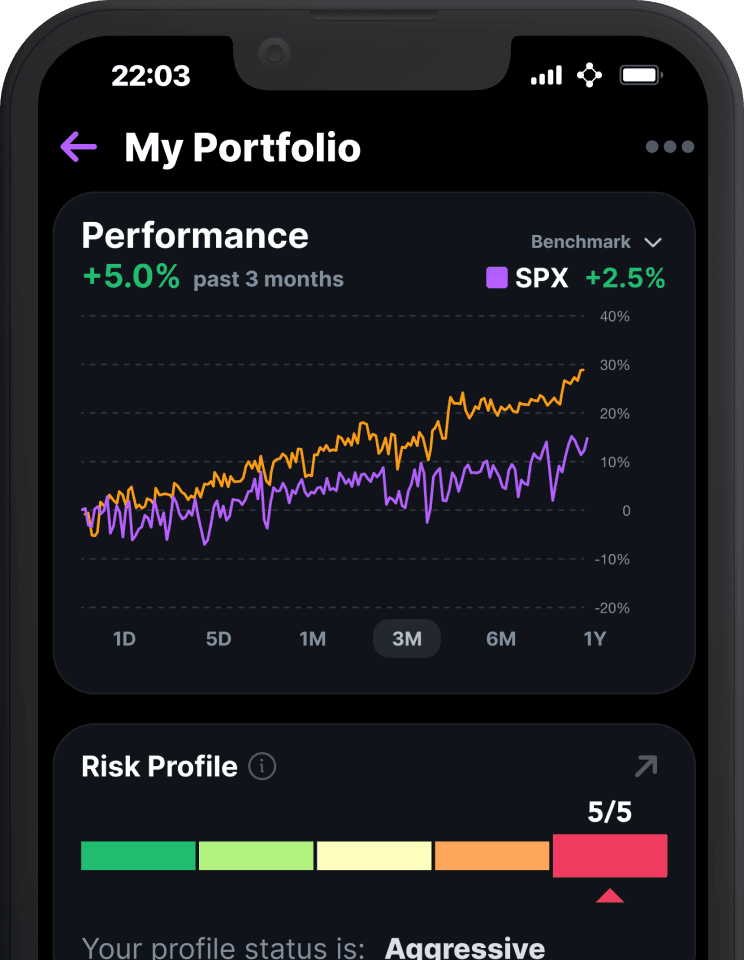
Task: Click the purple SPX legend swatch
Action: coord(497,277)
